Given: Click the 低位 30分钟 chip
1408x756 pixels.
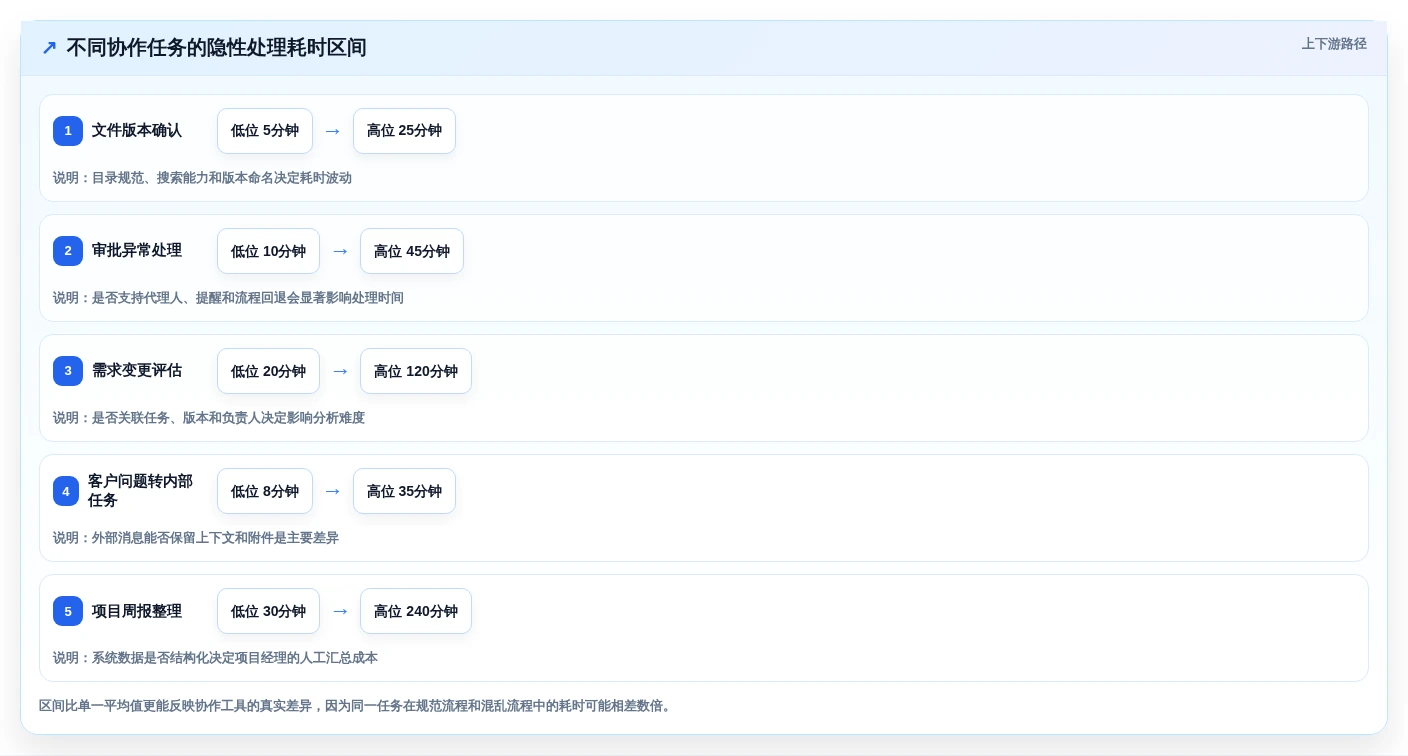Looking at the screenshot, I should click(268, 611).
